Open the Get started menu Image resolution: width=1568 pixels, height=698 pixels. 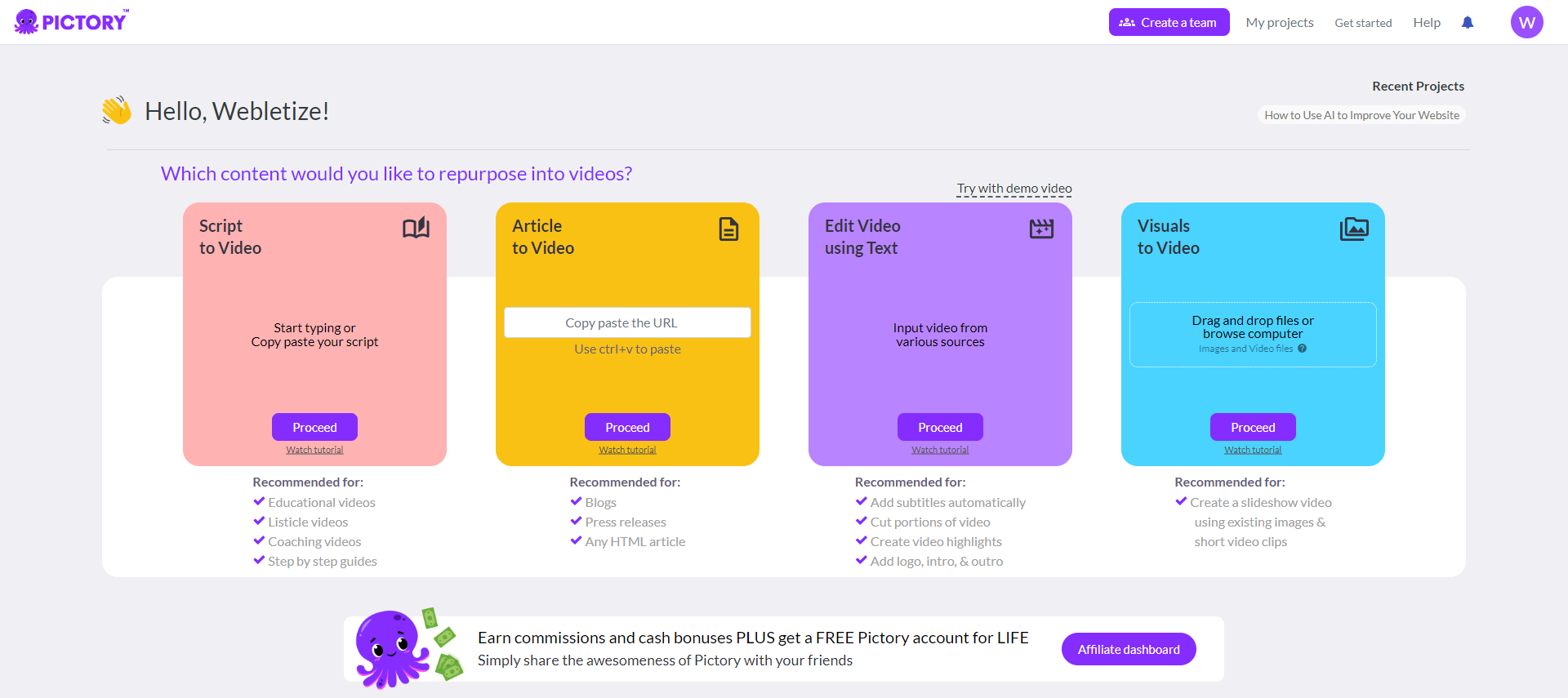(1363, 23)
